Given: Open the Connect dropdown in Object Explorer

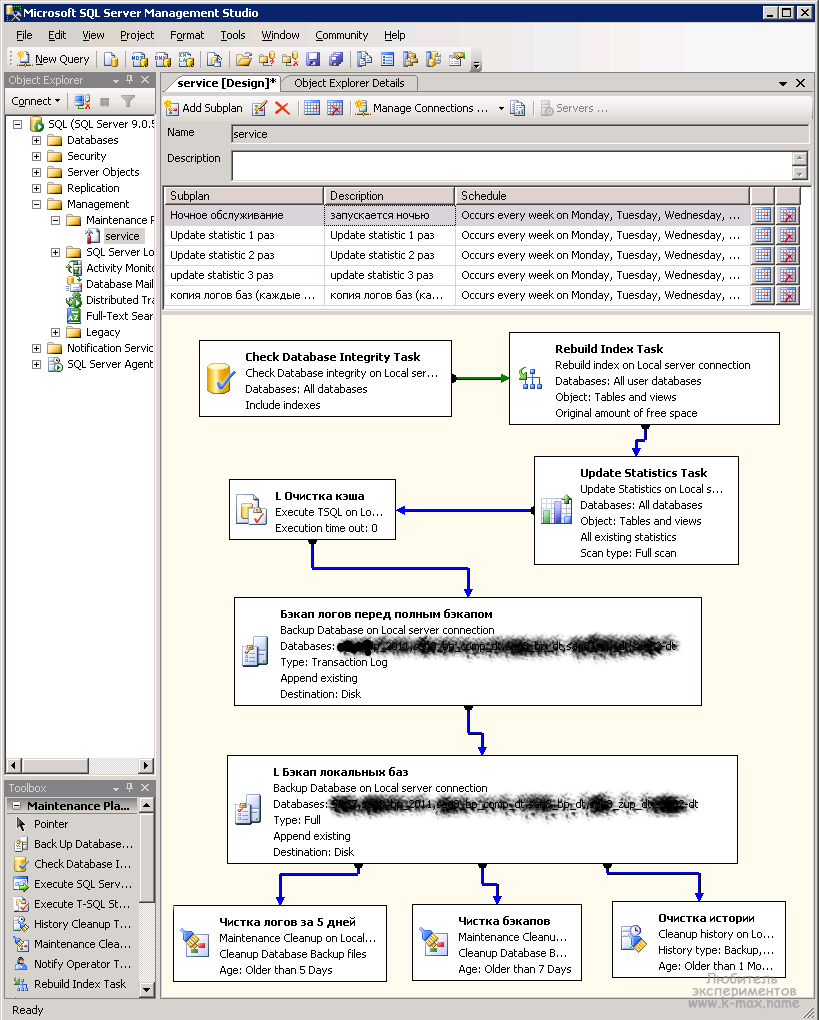Looking at the screenshot, I should (36, 101).
